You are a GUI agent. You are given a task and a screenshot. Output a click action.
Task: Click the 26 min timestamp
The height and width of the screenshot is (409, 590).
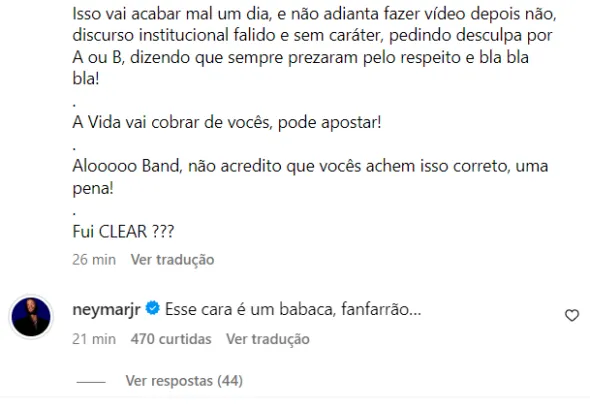coord(94,260)
